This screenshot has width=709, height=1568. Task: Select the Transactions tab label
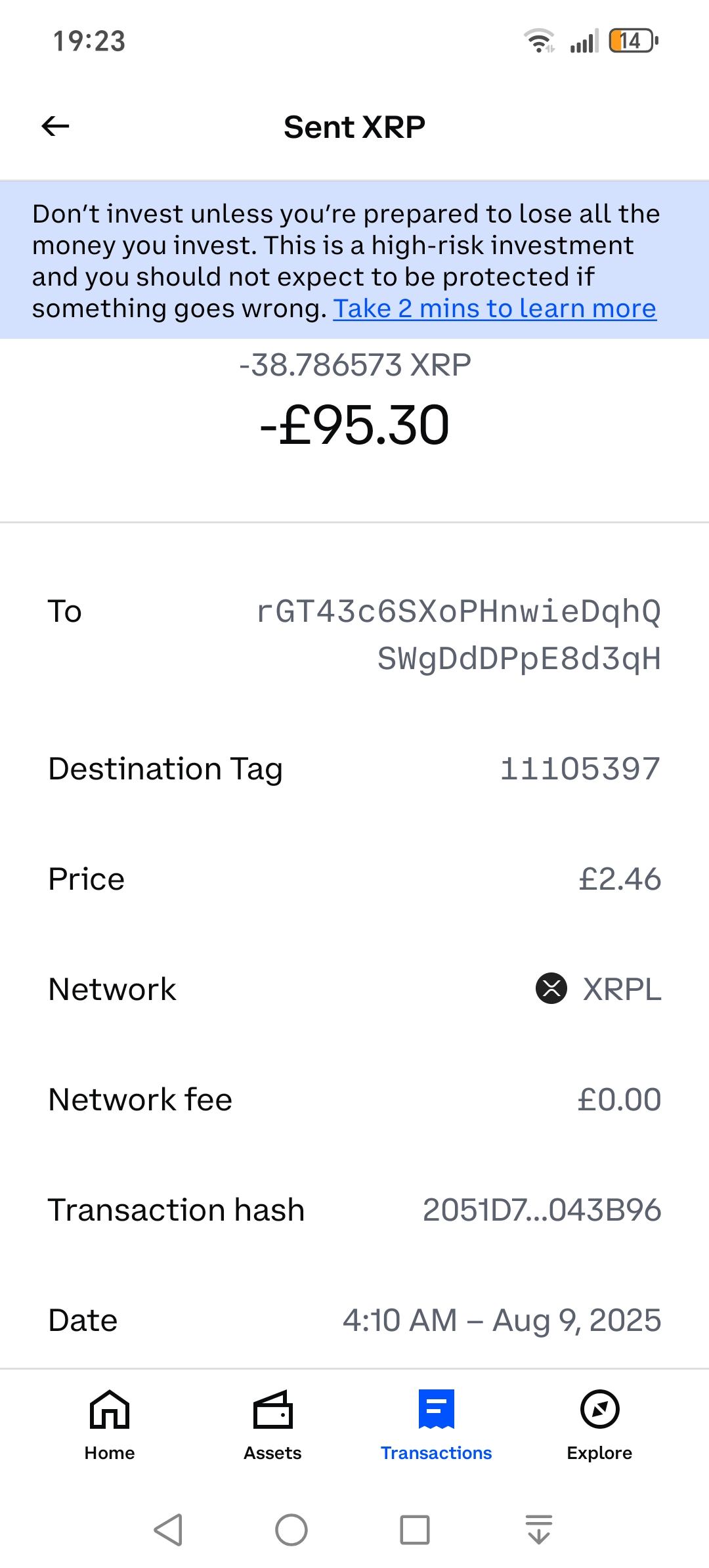click(x=437, y=1453)
